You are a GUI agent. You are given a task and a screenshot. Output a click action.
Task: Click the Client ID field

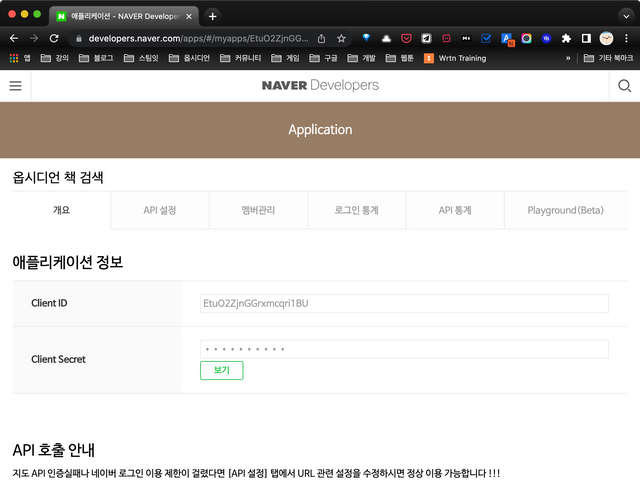(x=404, y=303)
